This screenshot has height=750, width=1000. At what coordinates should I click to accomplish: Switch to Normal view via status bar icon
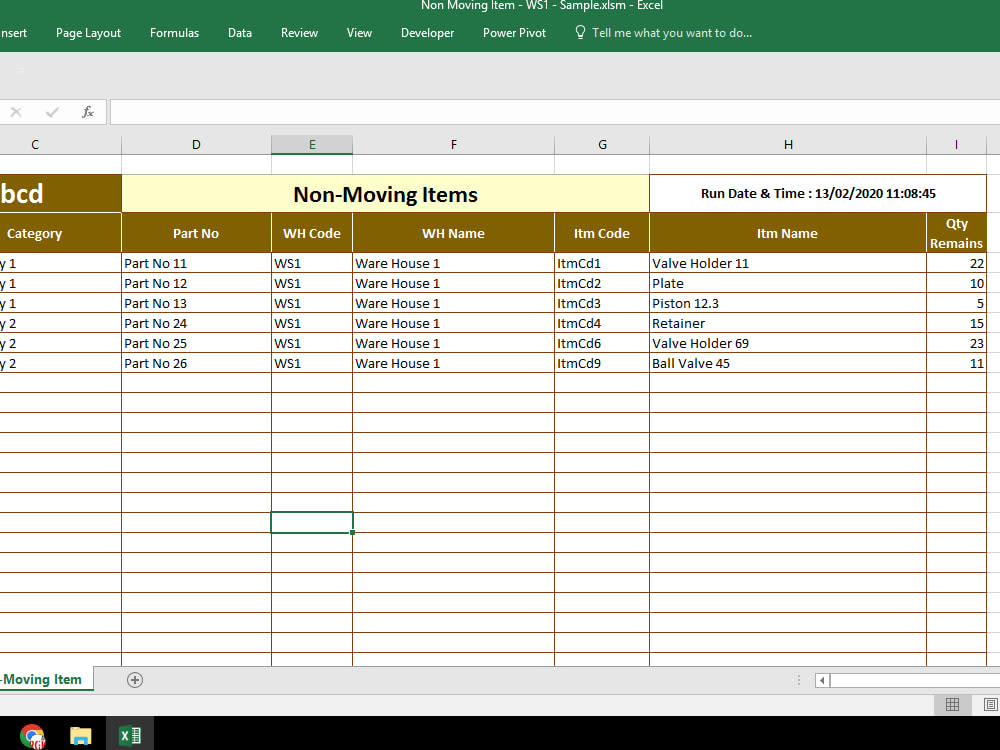952,704
